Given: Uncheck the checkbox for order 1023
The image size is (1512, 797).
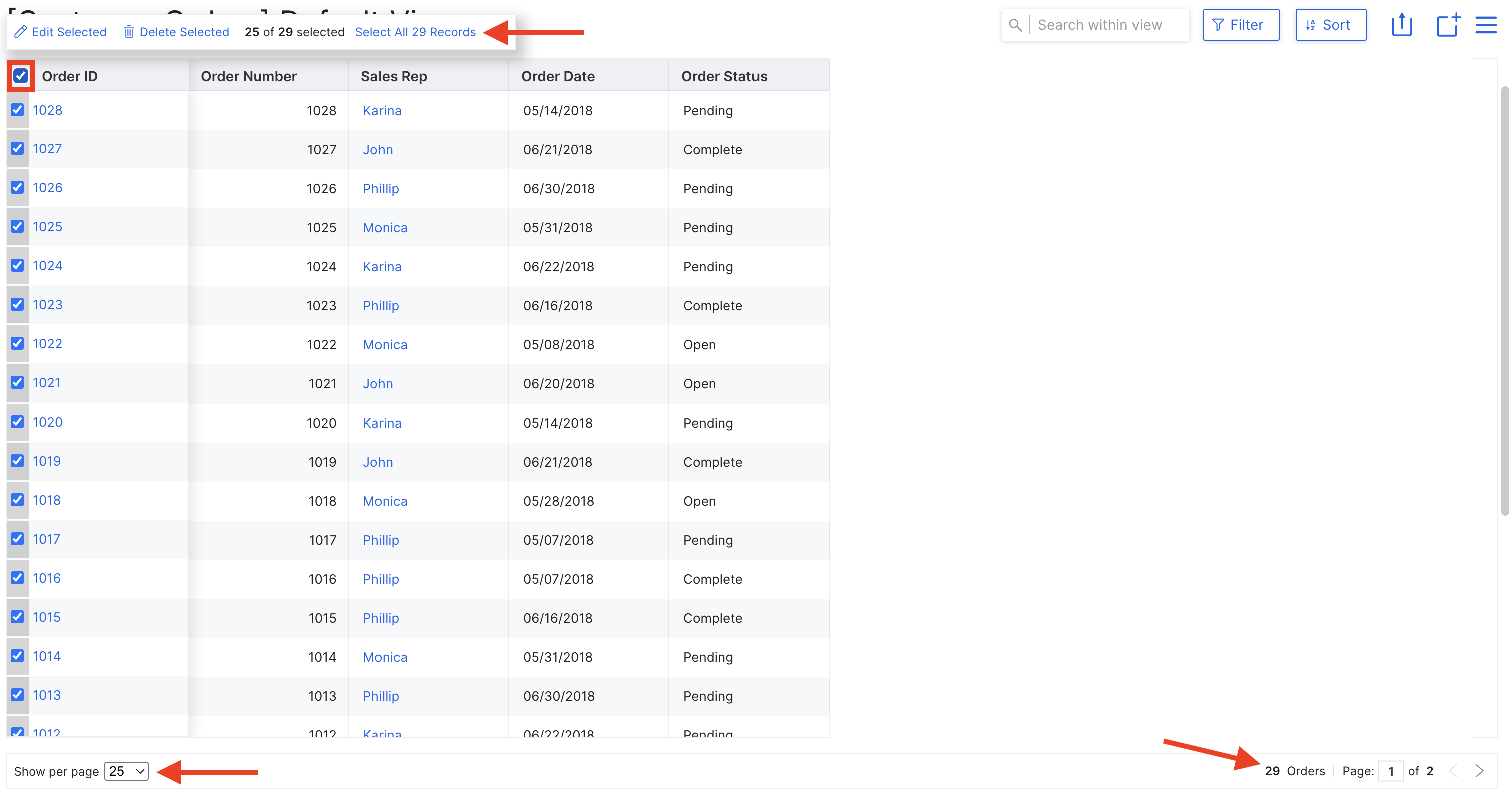Looking at the screenshot, I should click(17, 304).
